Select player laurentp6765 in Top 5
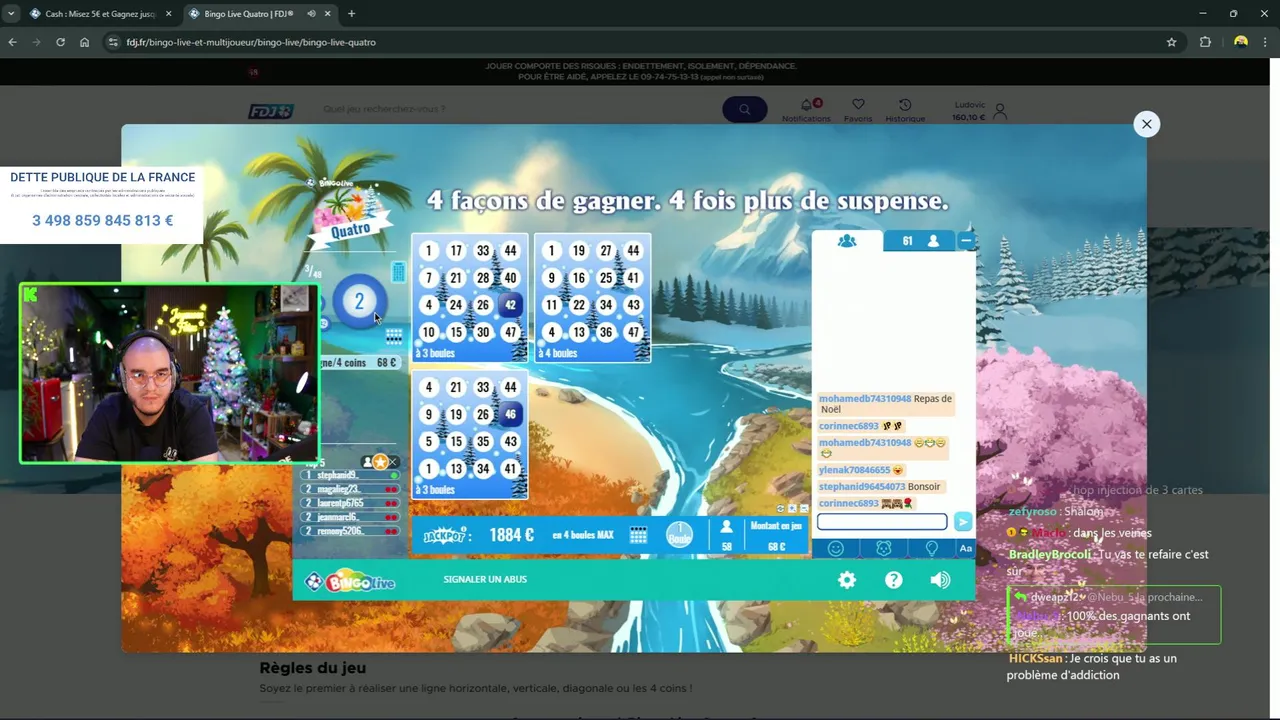The width and height of the screenshot is (1280, 720). pyautogui.click(x=349, y=503)
